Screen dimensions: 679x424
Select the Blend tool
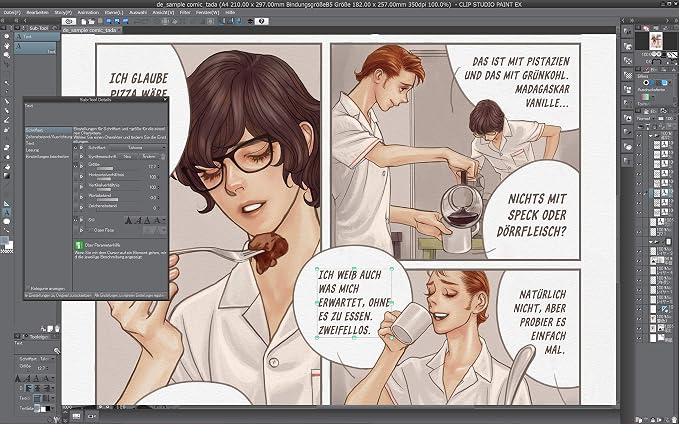tap(6, 157)
